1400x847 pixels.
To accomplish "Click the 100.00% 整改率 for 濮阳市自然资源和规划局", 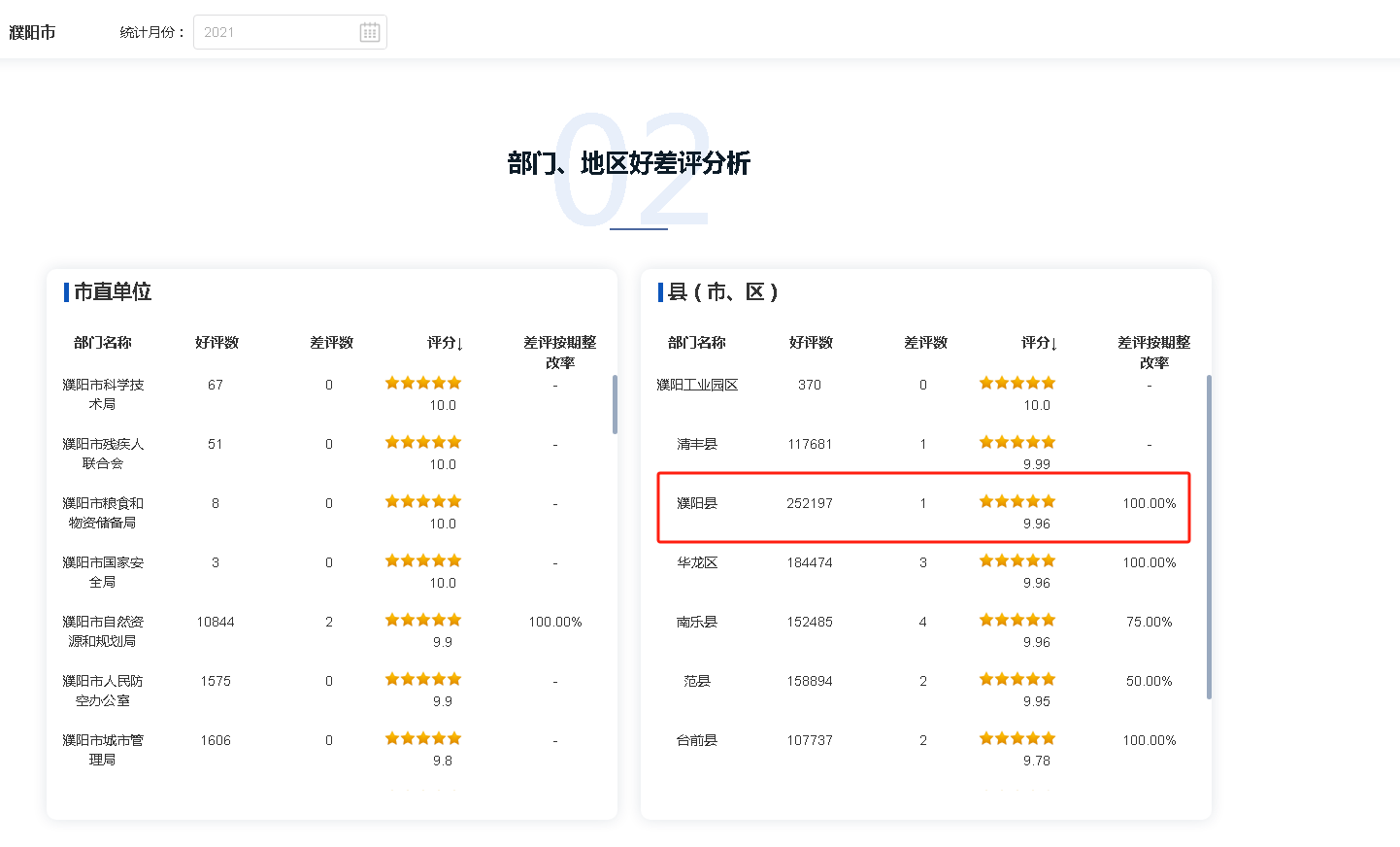I will (555, 622).
